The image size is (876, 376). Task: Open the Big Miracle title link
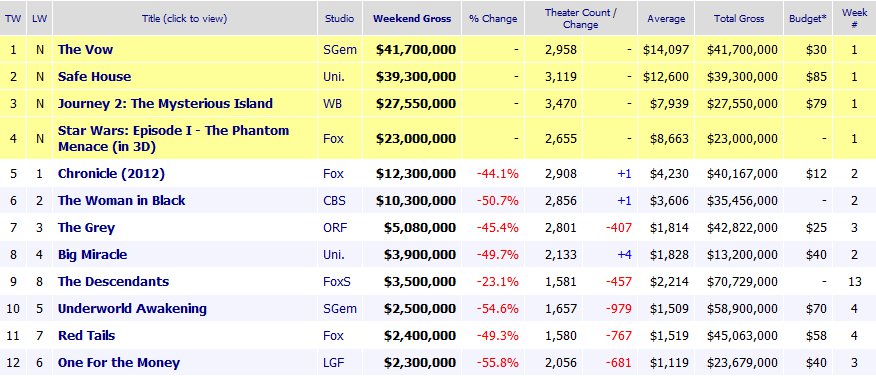coord(92,254)
